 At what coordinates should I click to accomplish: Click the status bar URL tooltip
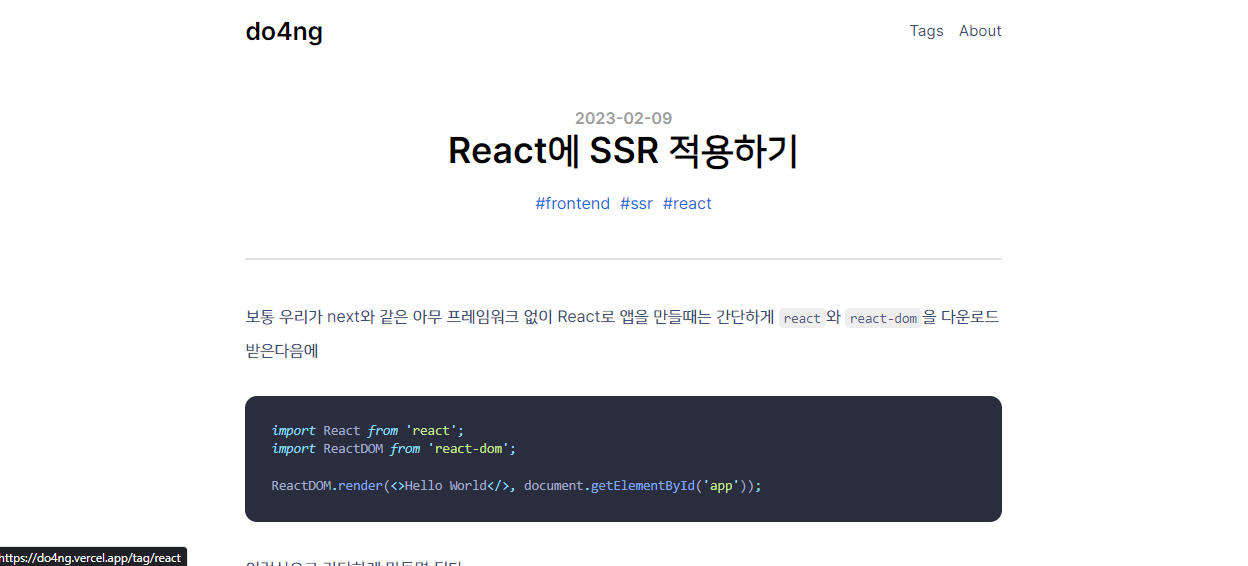93,557
